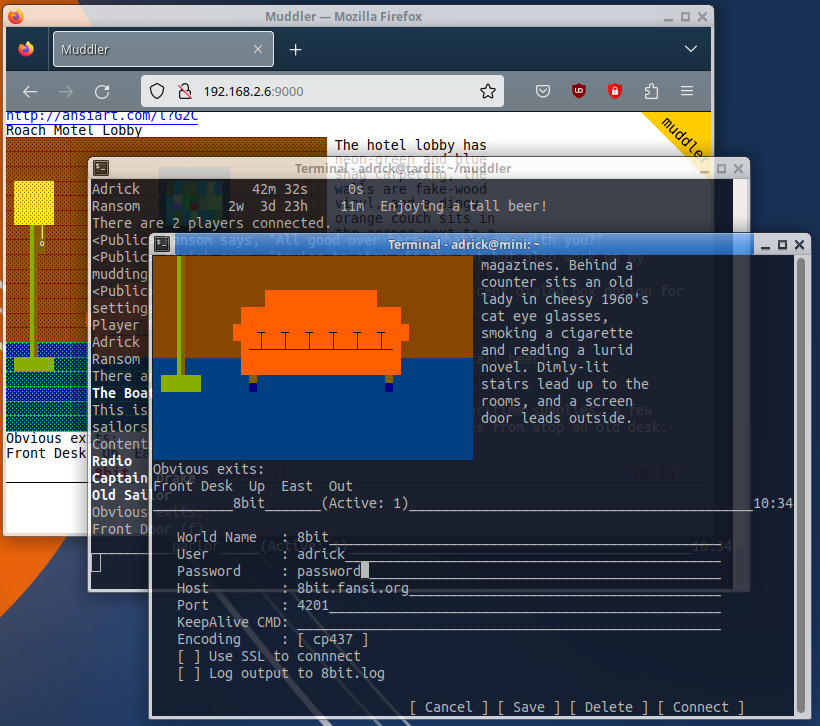Click the World Name field containing 8bit
This screenshot has height=726, width=820.
pos(509,537)
